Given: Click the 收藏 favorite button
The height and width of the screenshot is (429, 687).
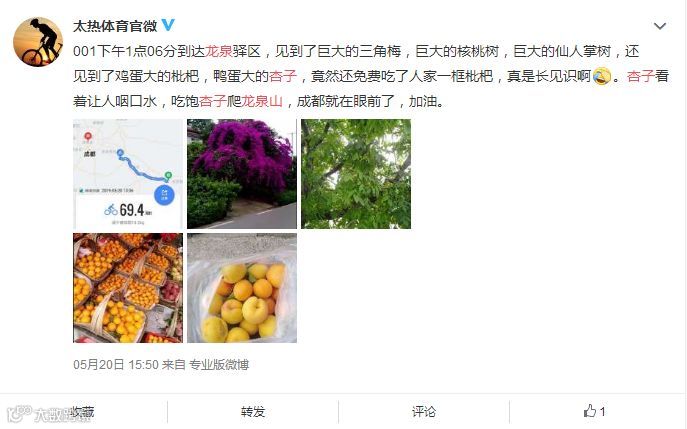Looking at the screenshot, I should 82,411.
